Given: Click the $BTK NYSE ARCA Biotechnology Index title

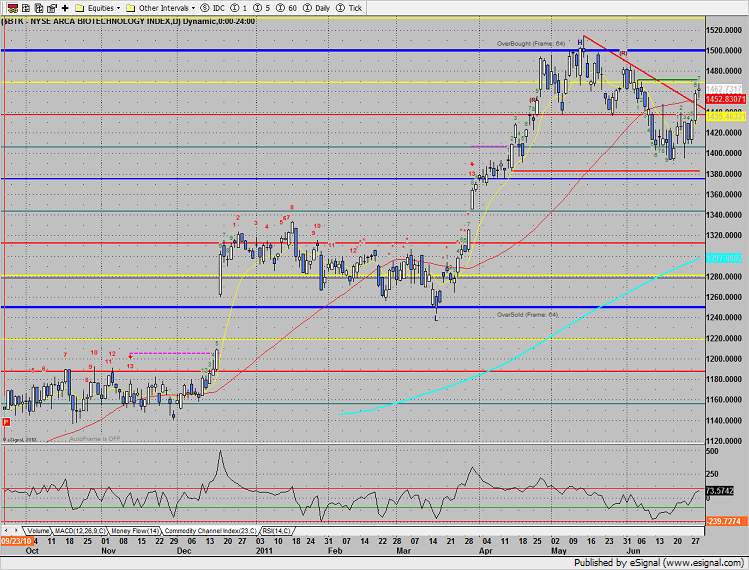Looking at the screenshot, I should coord(128,22).
